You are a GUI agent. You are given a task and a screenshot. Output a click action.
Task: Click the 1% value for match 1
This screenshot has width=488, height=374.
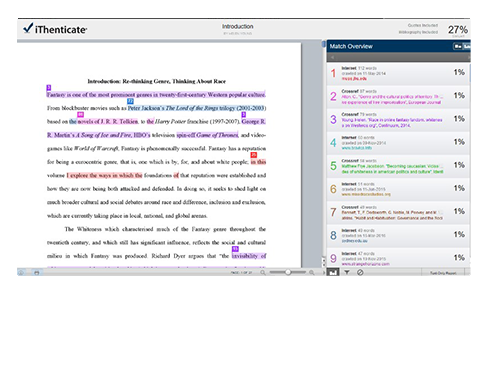tap(459, 72)
